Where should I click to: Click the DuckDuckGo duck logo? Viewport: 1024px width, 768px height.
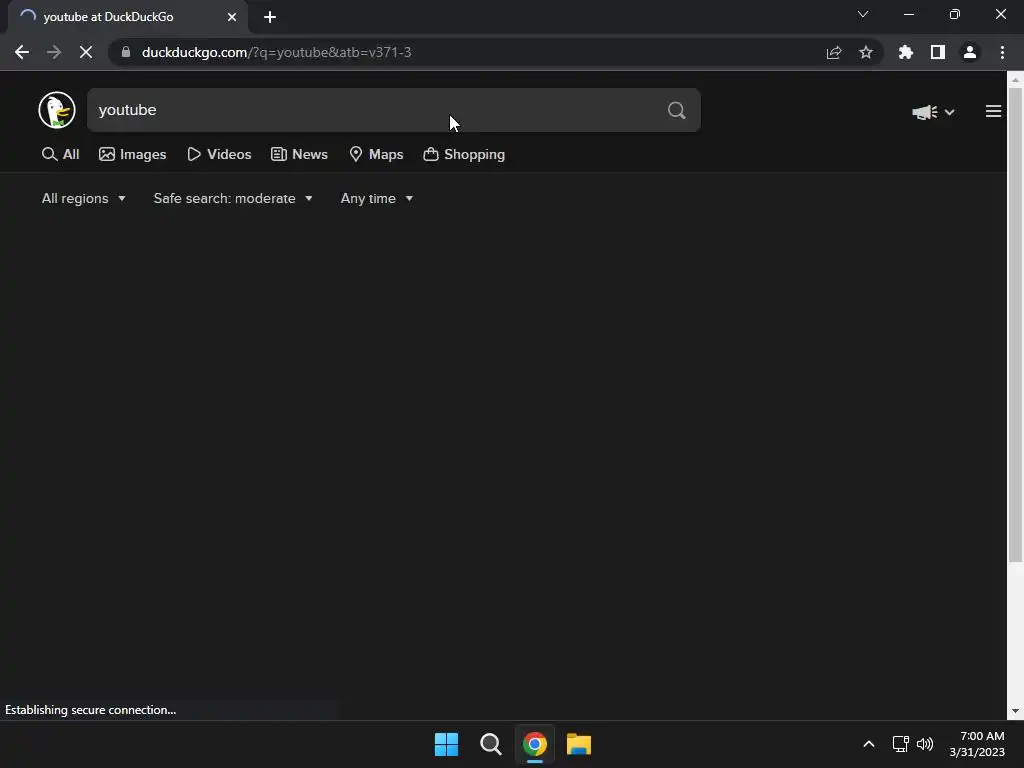pos(57,110)
